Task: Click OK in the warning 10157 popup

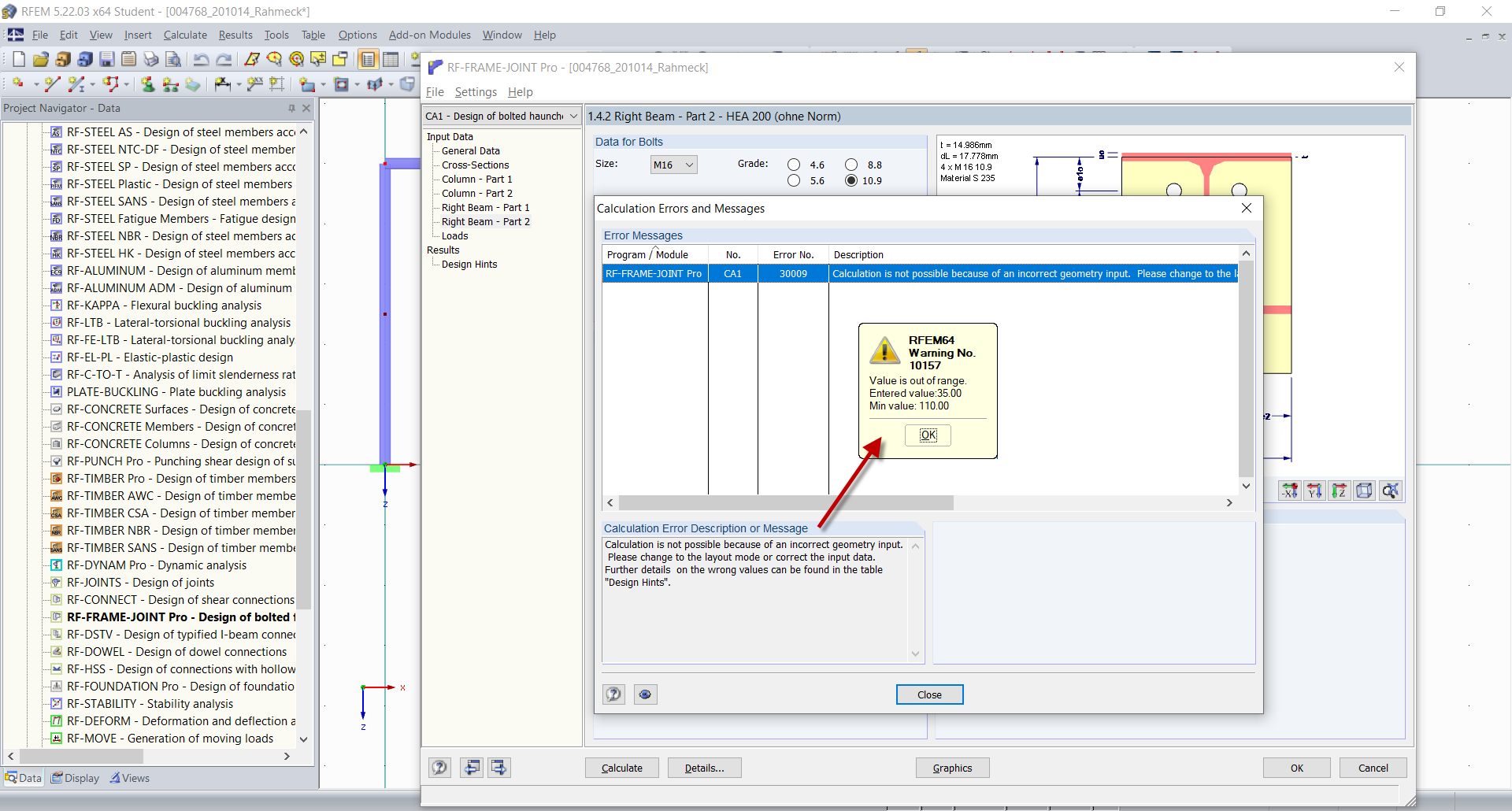Action: tap(928, 435)
